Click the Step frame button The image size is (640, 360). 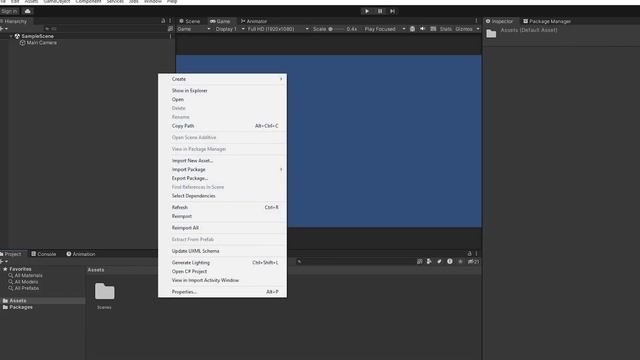click(392, 11)
